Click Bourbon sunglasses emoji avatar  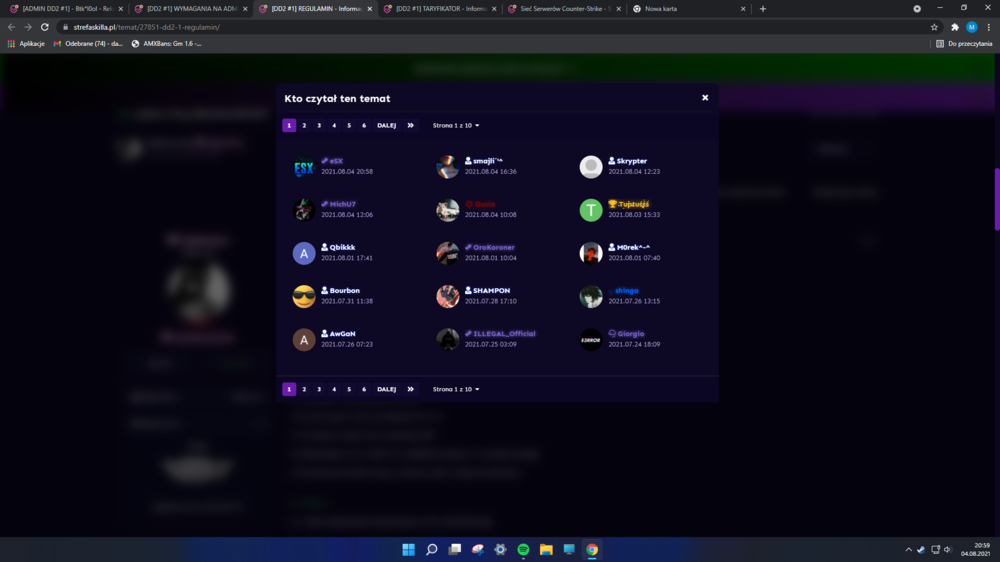304,297
